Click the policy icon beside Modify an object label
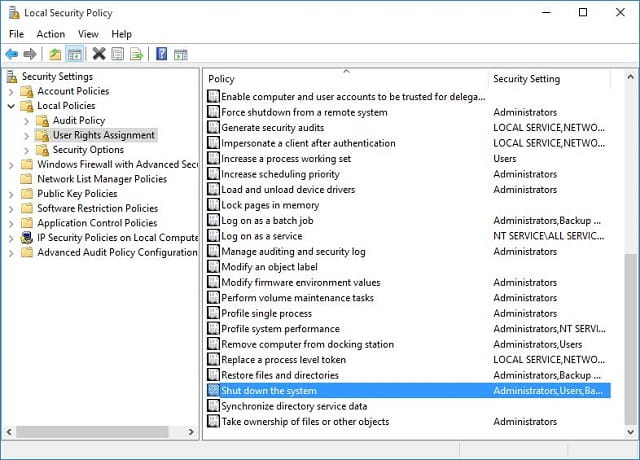Viewport: 640px width, 460px height. pos(213,267)
